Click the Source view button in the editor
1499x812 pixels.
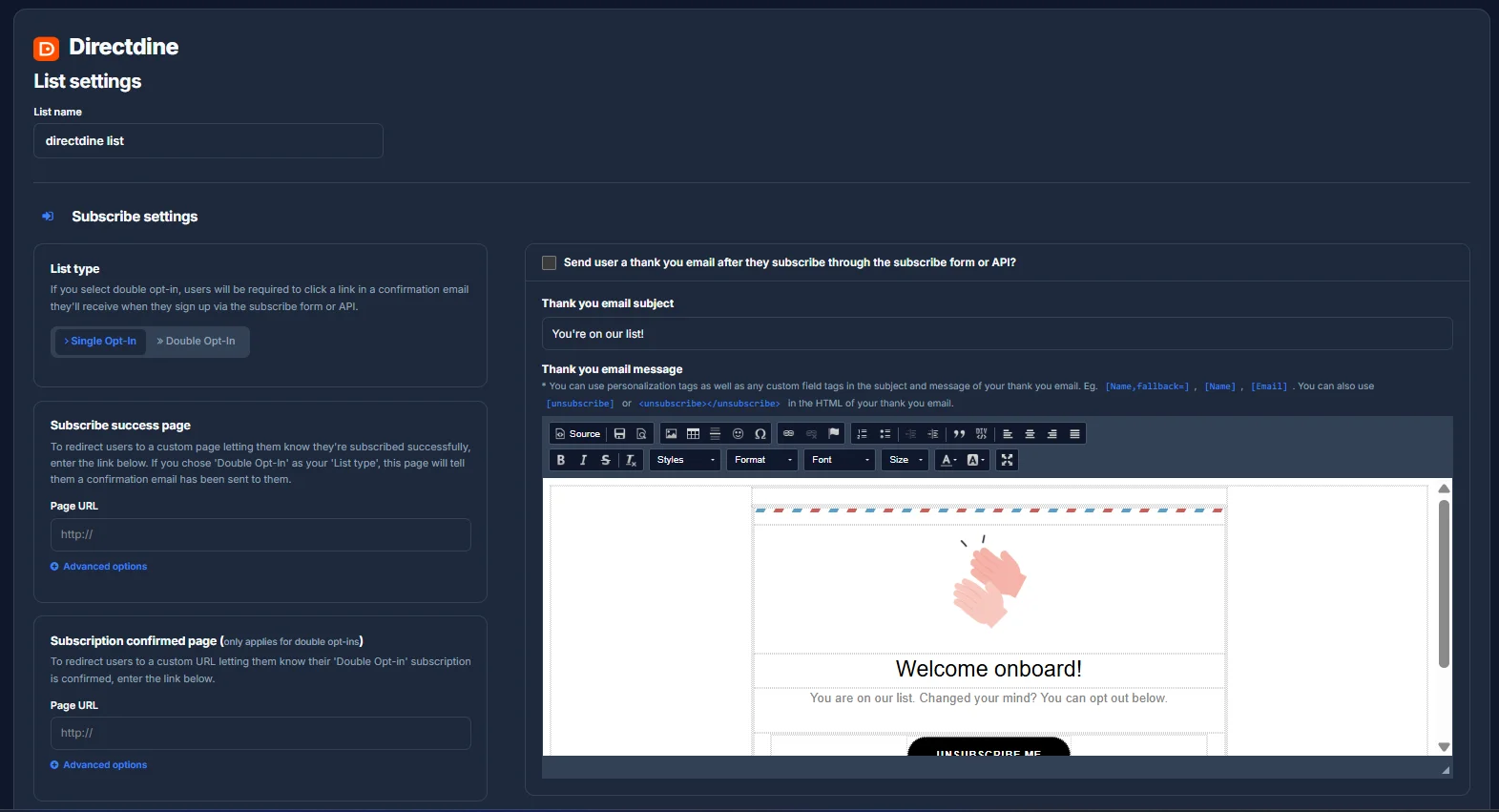[578, 434]
